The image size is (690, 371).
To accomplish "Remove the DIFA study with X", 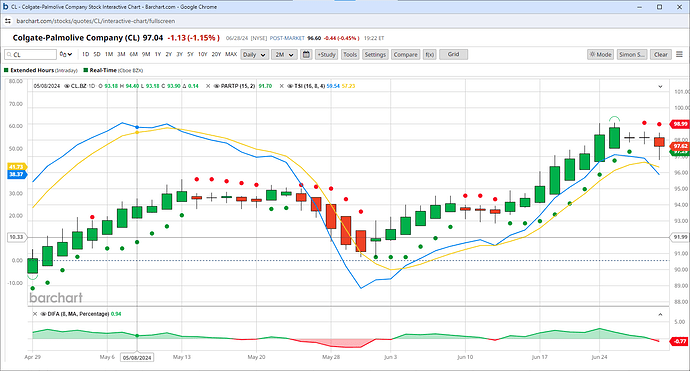I will 35,314.
